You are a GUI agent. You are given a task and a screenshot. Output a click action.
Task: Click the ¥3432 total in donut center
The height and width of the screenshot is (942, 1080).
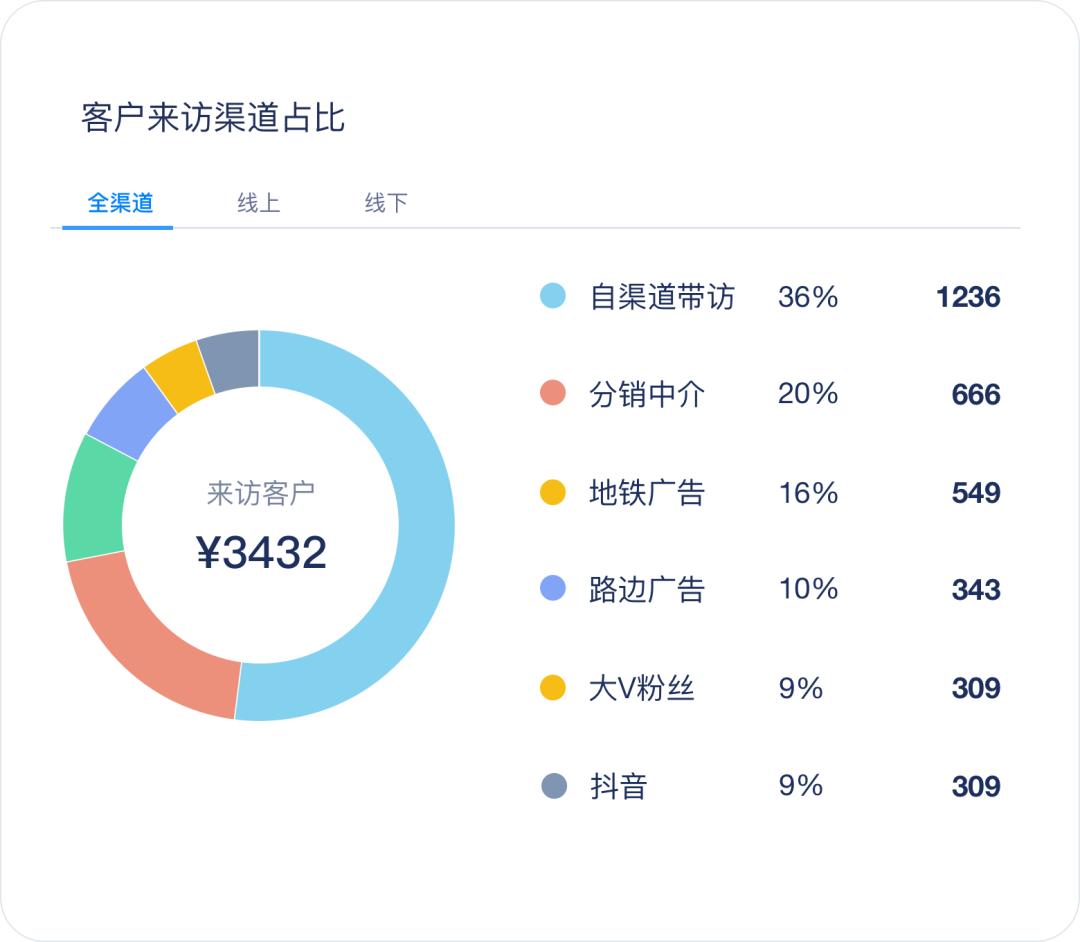(x=261, y=553)
